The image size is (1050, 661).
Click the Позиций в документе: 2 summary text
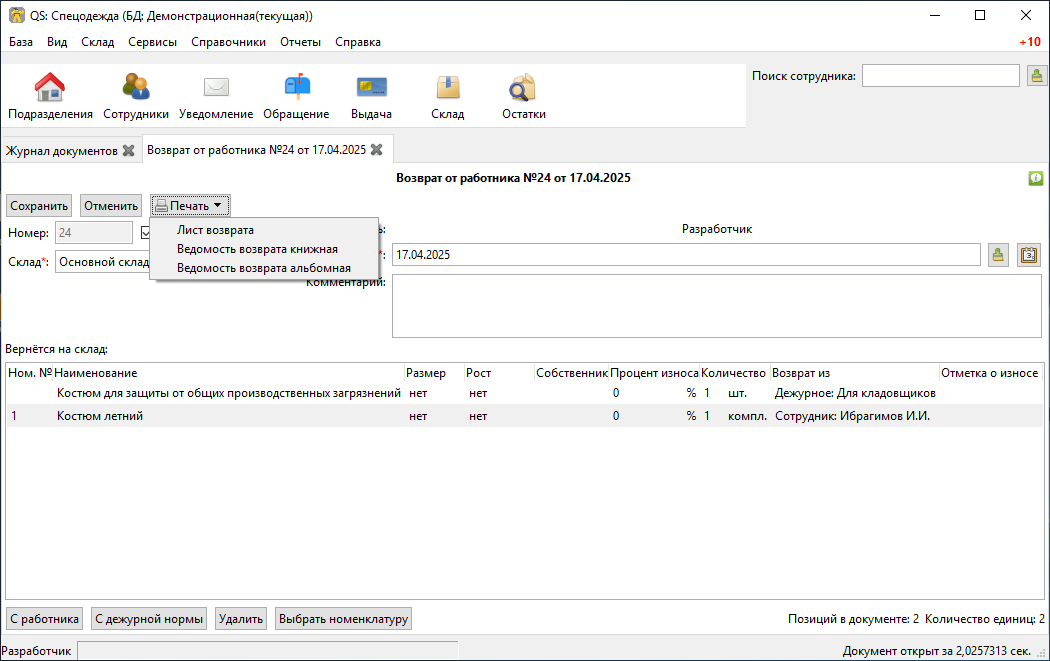click(853, 619)
